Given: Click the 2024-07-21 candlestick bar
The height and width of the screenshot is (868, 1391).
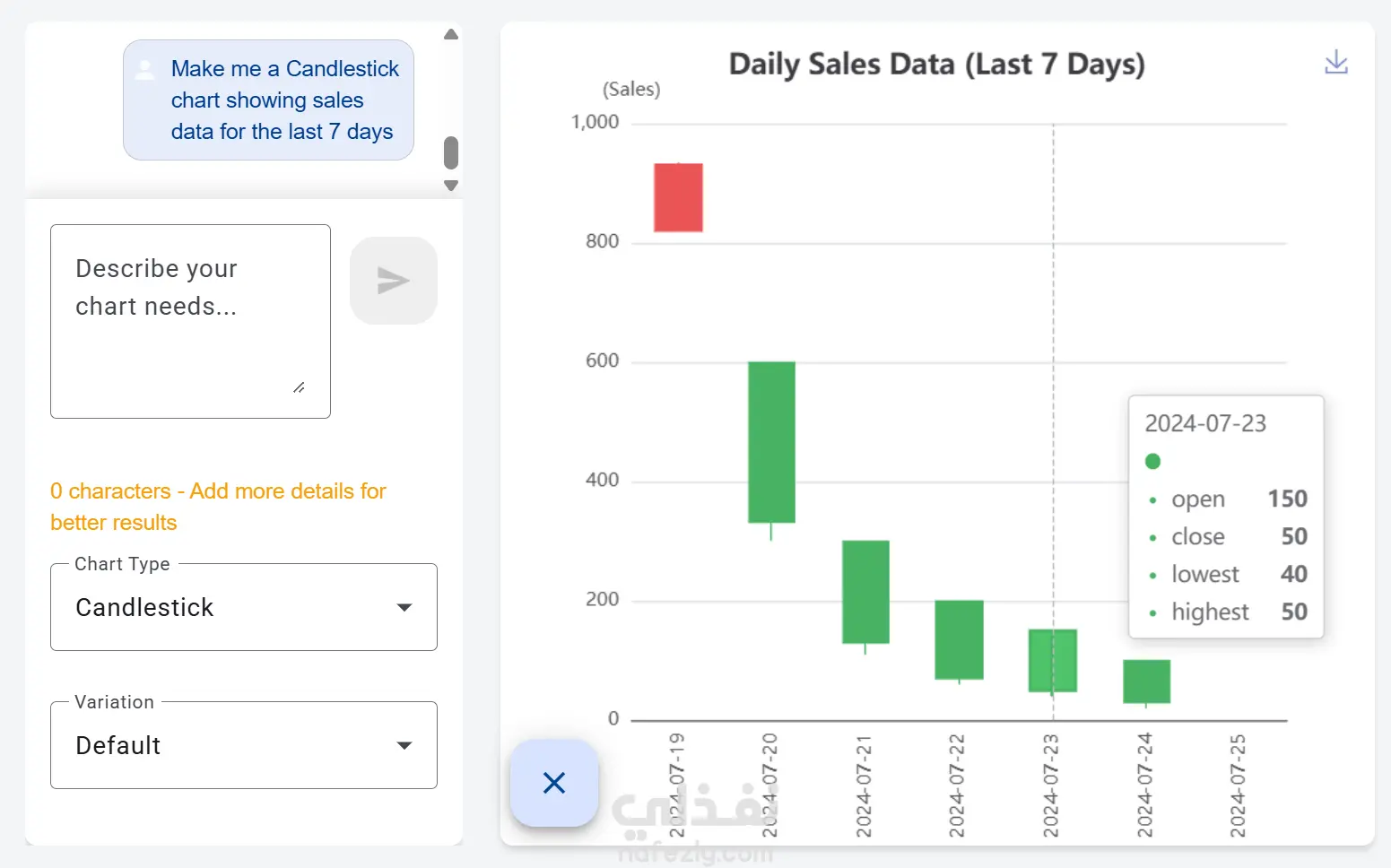Looking at the screenshot, I should click(865, 592).
